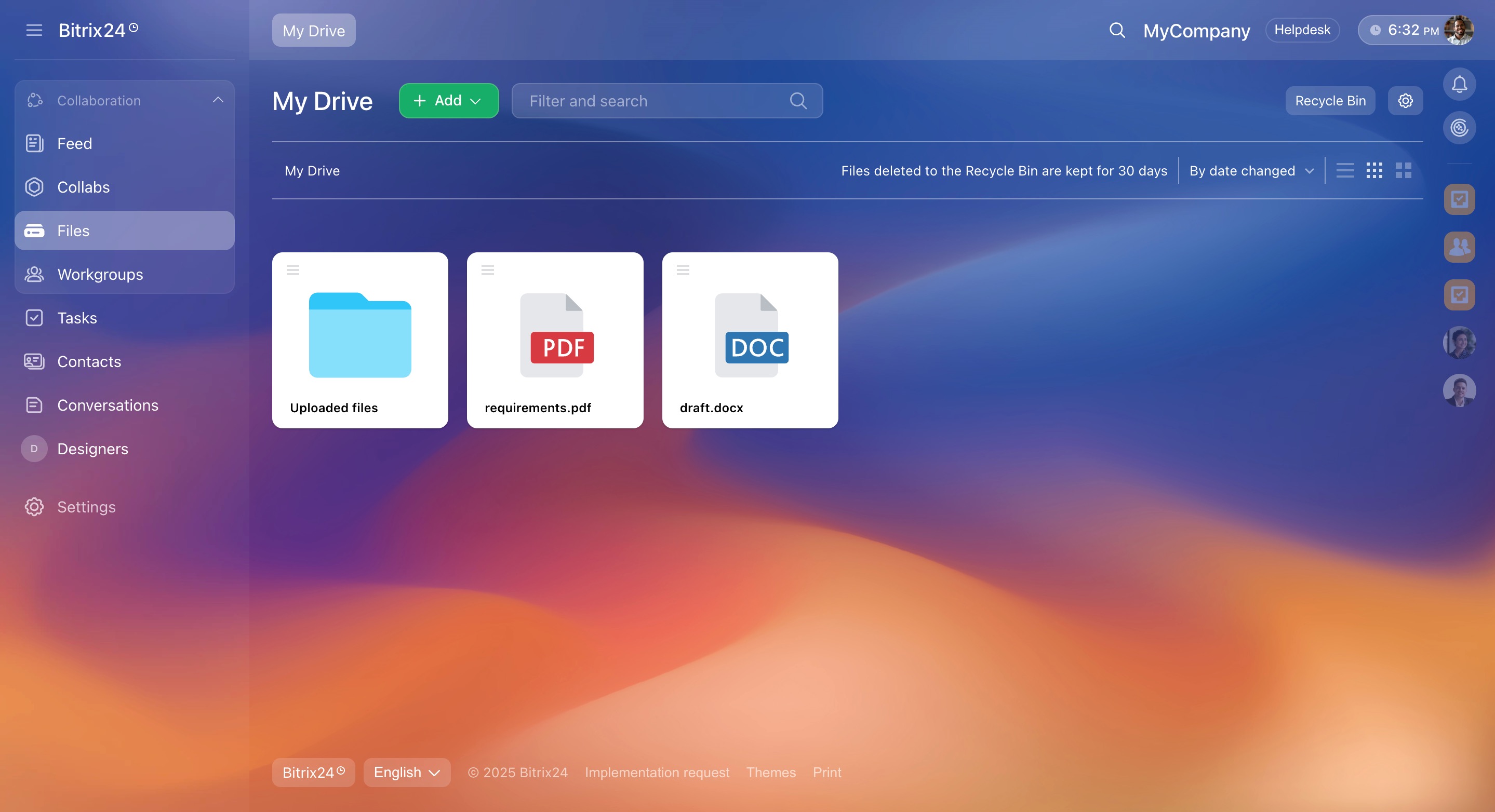Open Tasks in the sidebar

tap(77, 318)
